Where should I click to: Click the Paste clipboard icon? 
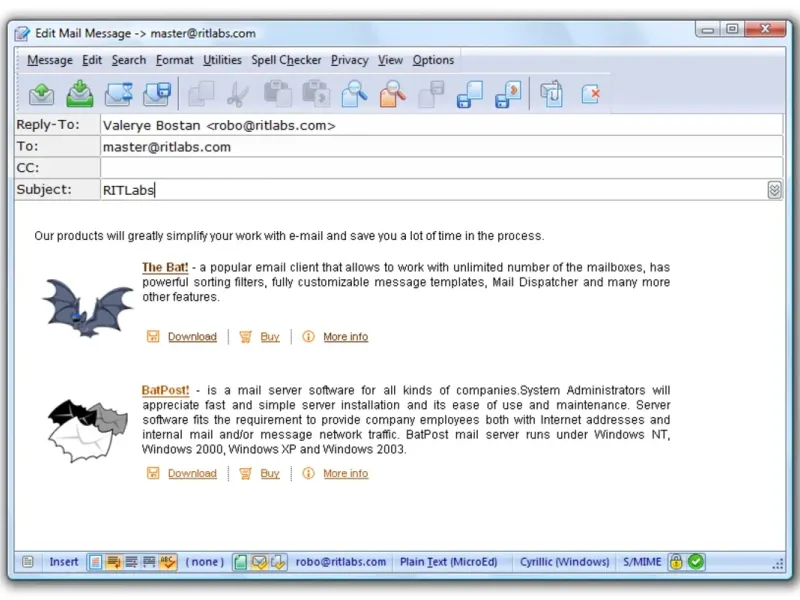coord(278,94)
